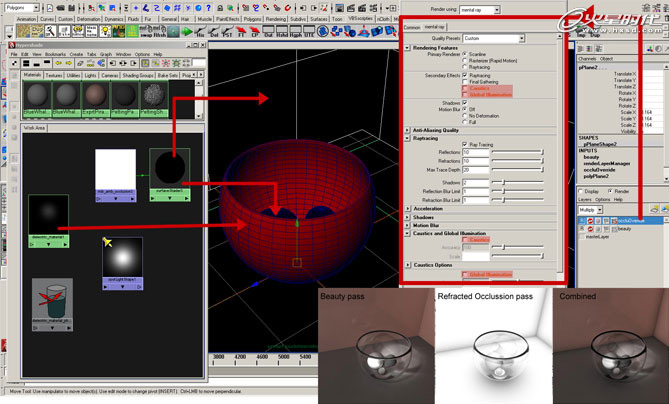Click the blue circular shelf icon after UTE
The height and width of the screenshot is (404, 669).
click(323, 32)
